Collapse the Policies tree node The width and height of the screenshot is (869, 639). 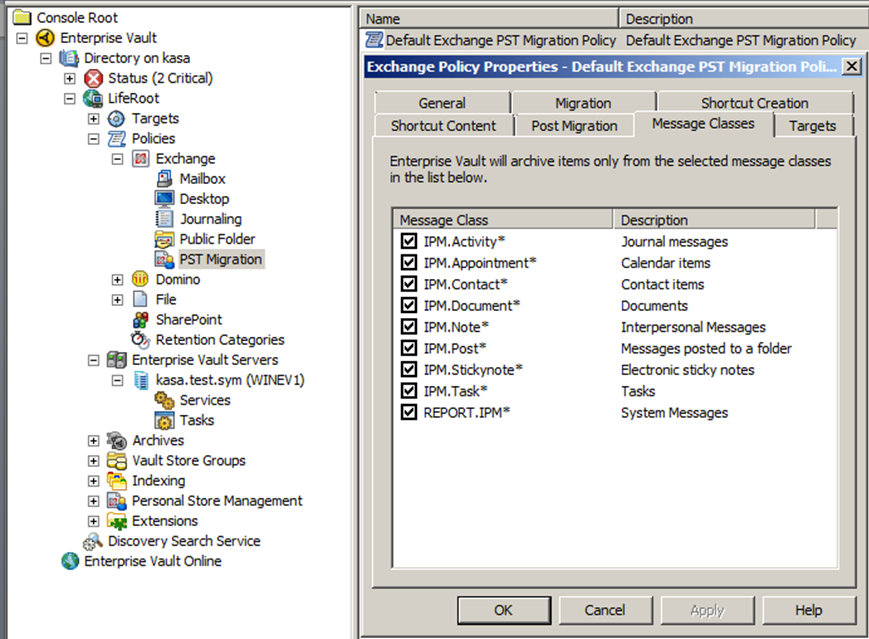click(x=93, y=139)
